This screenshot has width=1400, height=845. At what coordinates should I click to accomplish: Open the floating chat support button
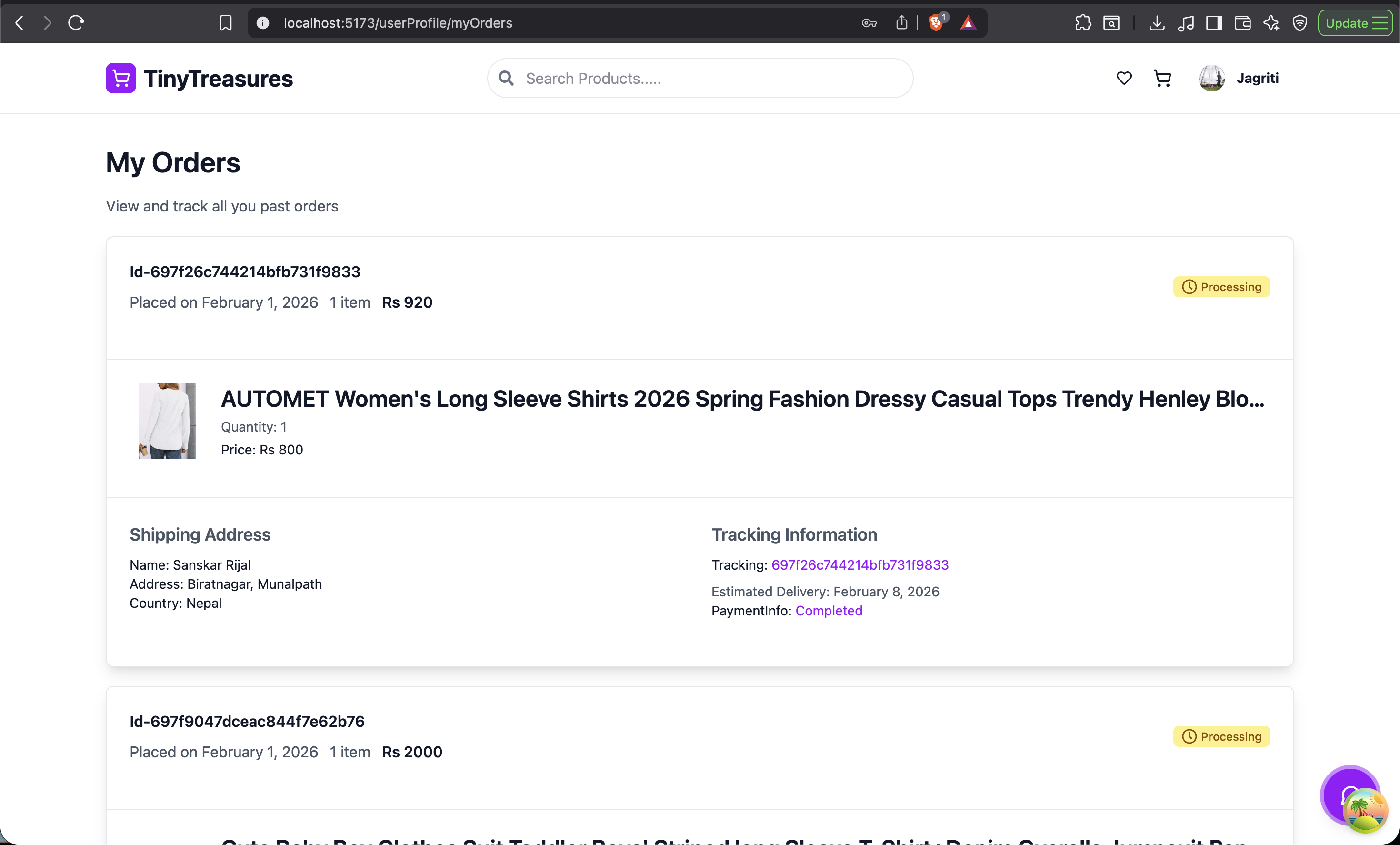pos(1350,795)
